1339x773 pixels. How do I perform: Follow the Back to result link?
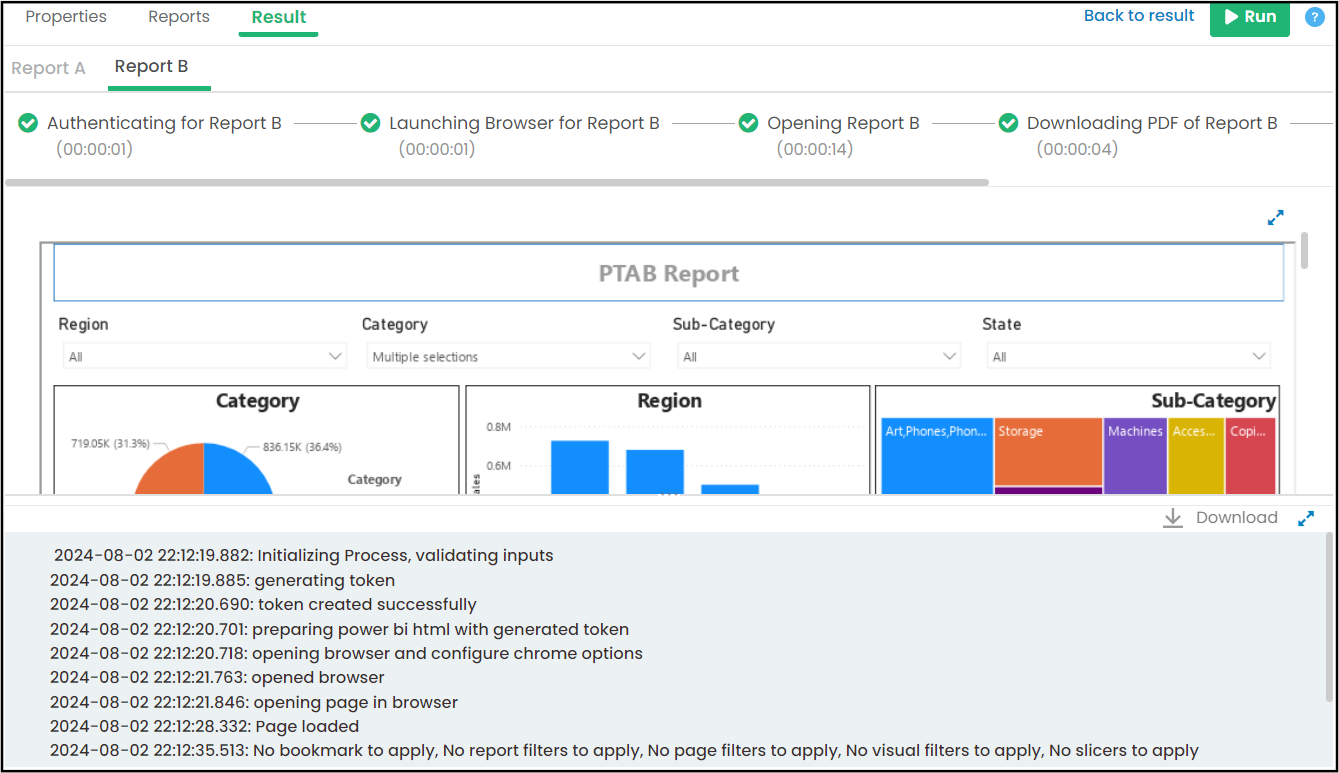[x=1139, y=16]
